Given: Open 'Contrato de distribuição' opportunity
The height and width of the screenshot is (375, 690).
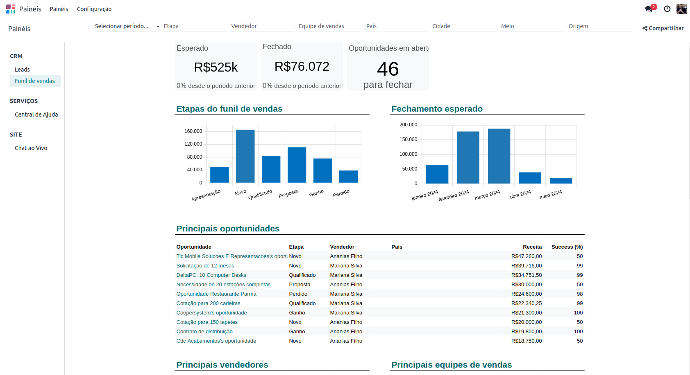Looking at the screenshot, I should (205, 331).
